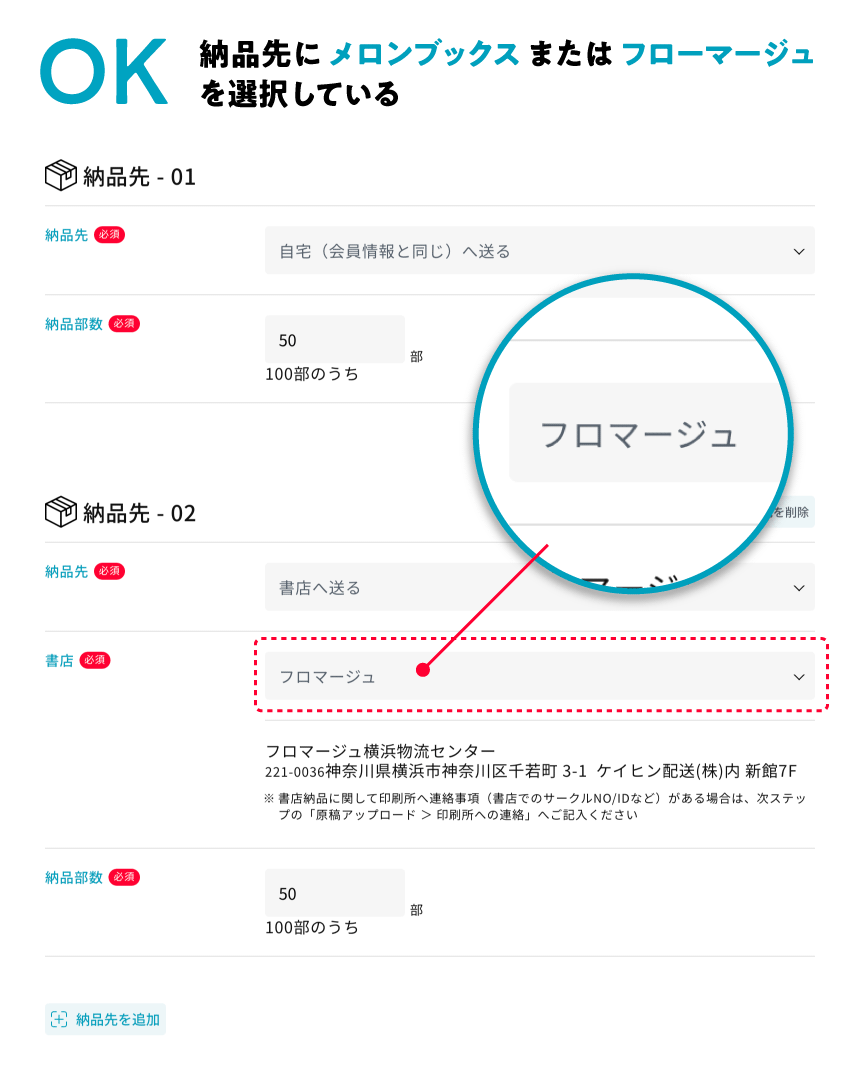Click 100部のうち text under 納品先-02
861x1090 pixels.
311,927
